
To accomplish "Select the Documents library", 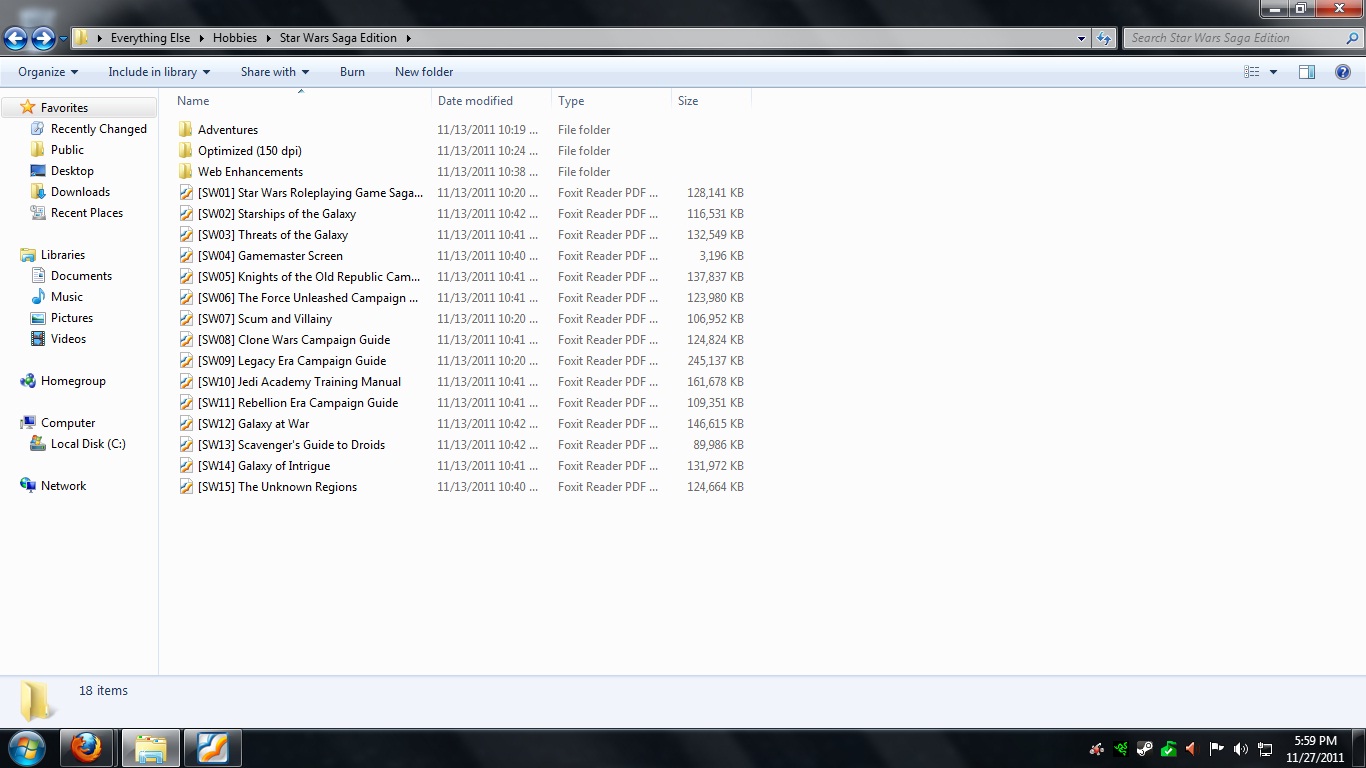I will (x=81, y=276).
